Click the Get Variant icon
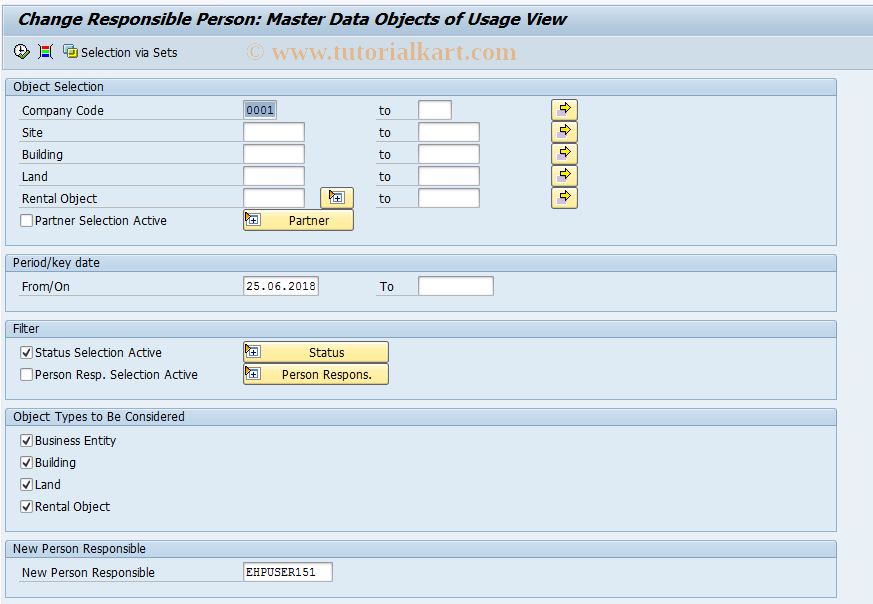The width and height of the screenshot is (873, 604). (46, 52)
